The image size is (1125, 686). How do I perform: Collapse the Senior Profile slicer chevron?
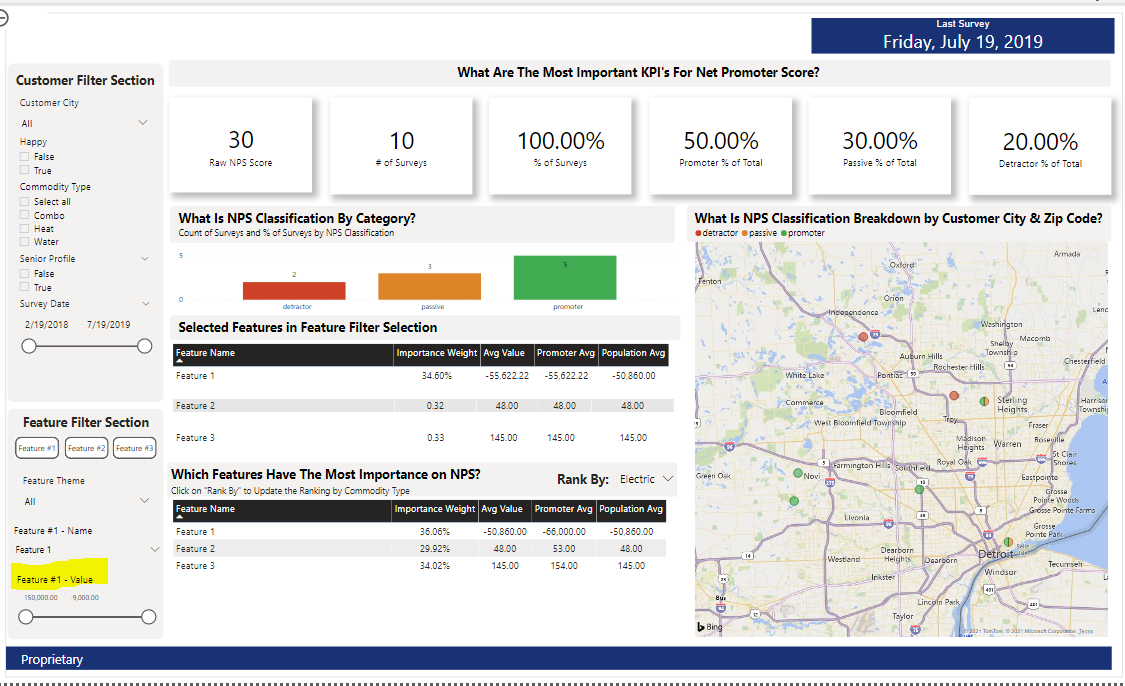coord(145,258)
